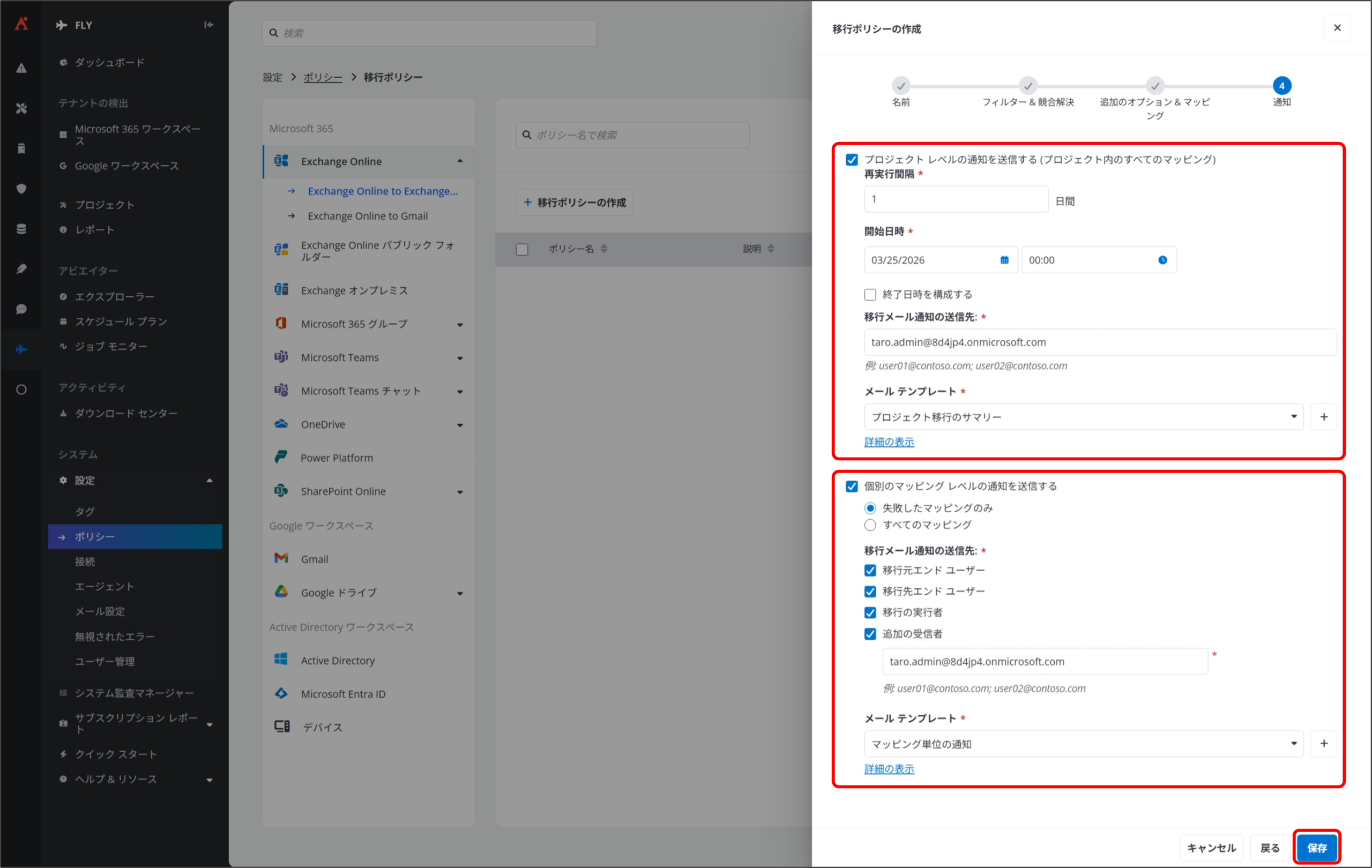Click the clock icon in start time field
Screen dimensions: 1372x868
point(1162,260)
